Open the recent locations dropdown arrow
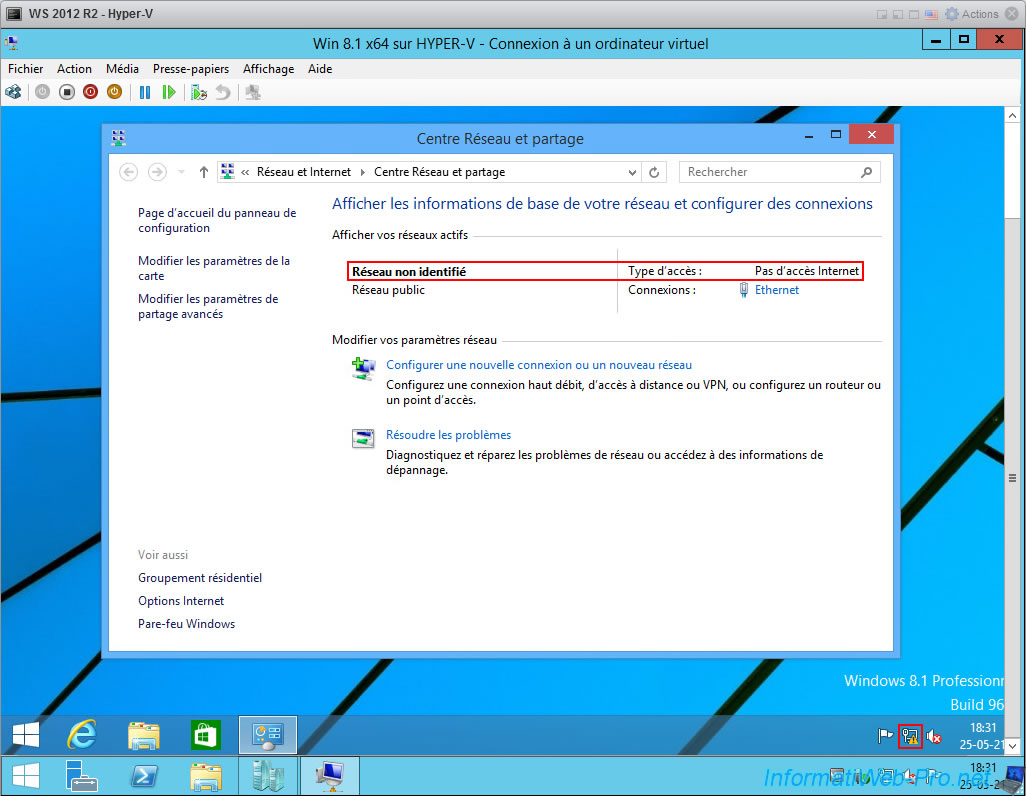This screenshot has width=1026, height=796. point(181,172)
